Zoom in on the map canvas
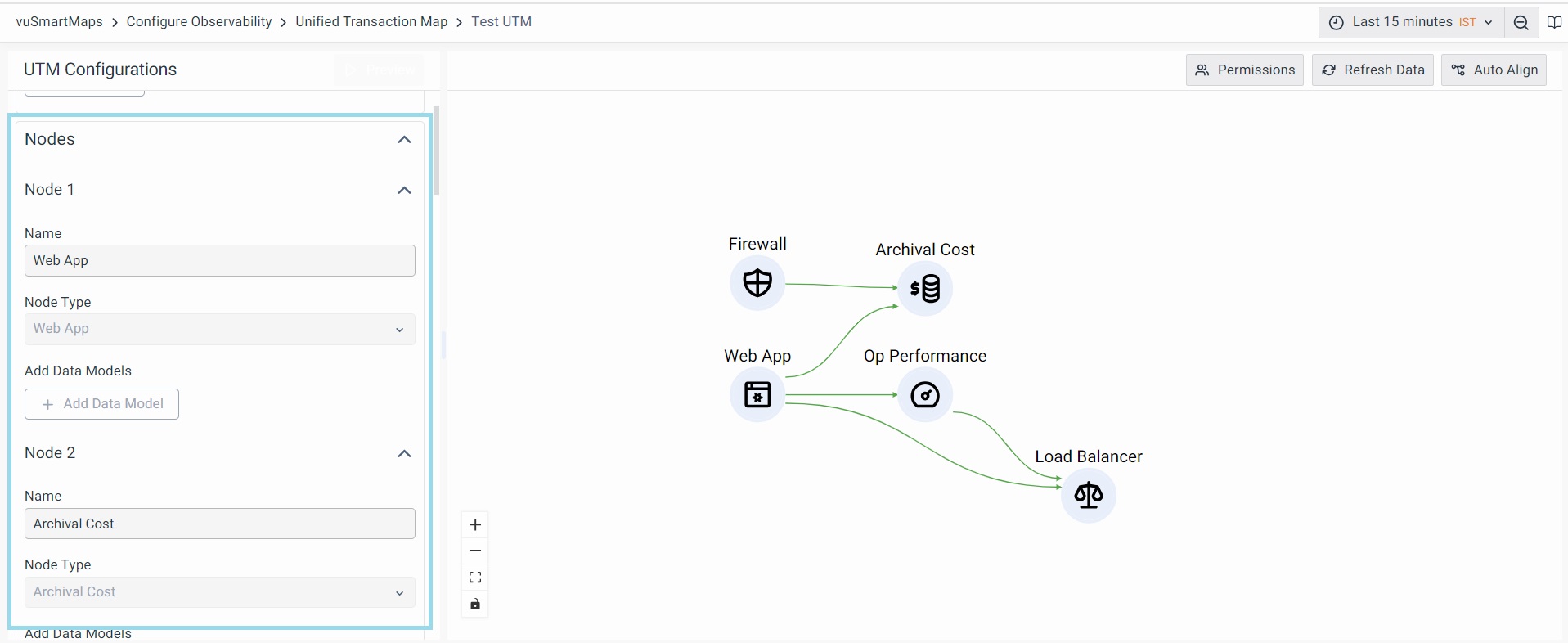Image resolution: width=1568 pixels, height=643 pixels. (x=475, y=525)
